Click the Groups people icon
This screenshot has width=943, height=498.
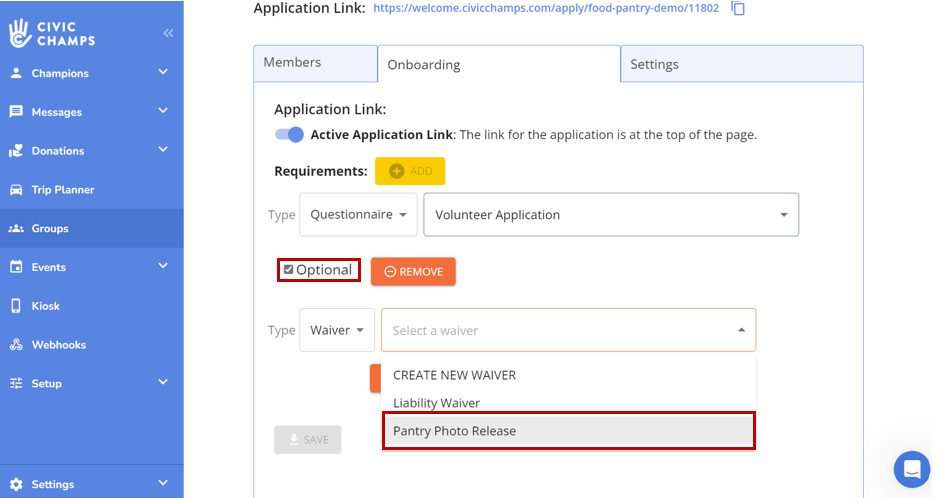(x=16, y=229)
